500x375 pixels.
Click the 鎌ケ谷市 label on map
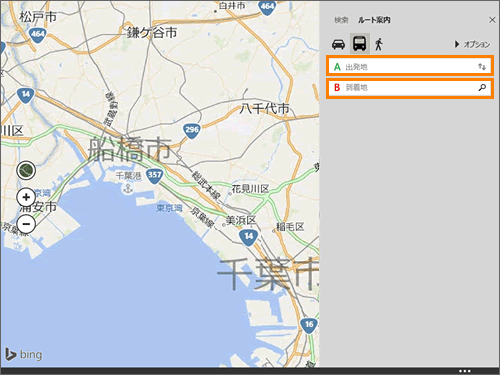[152, 33]
